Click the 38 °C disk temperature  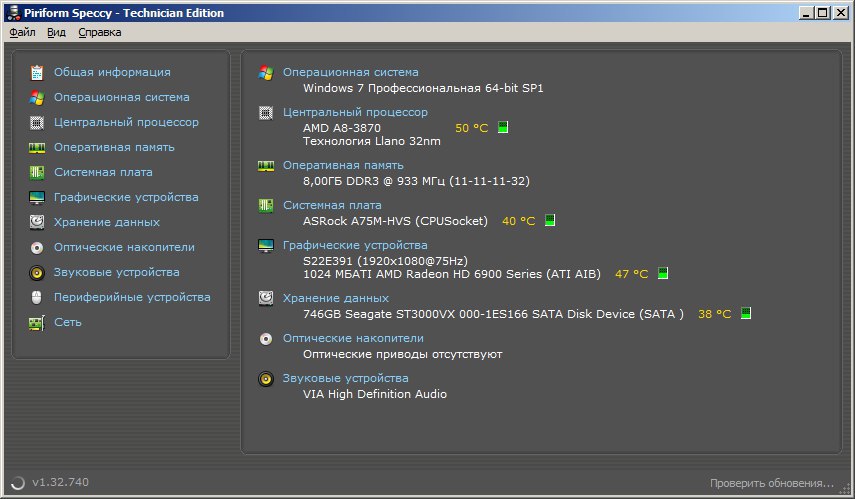[x=714, y=314]
